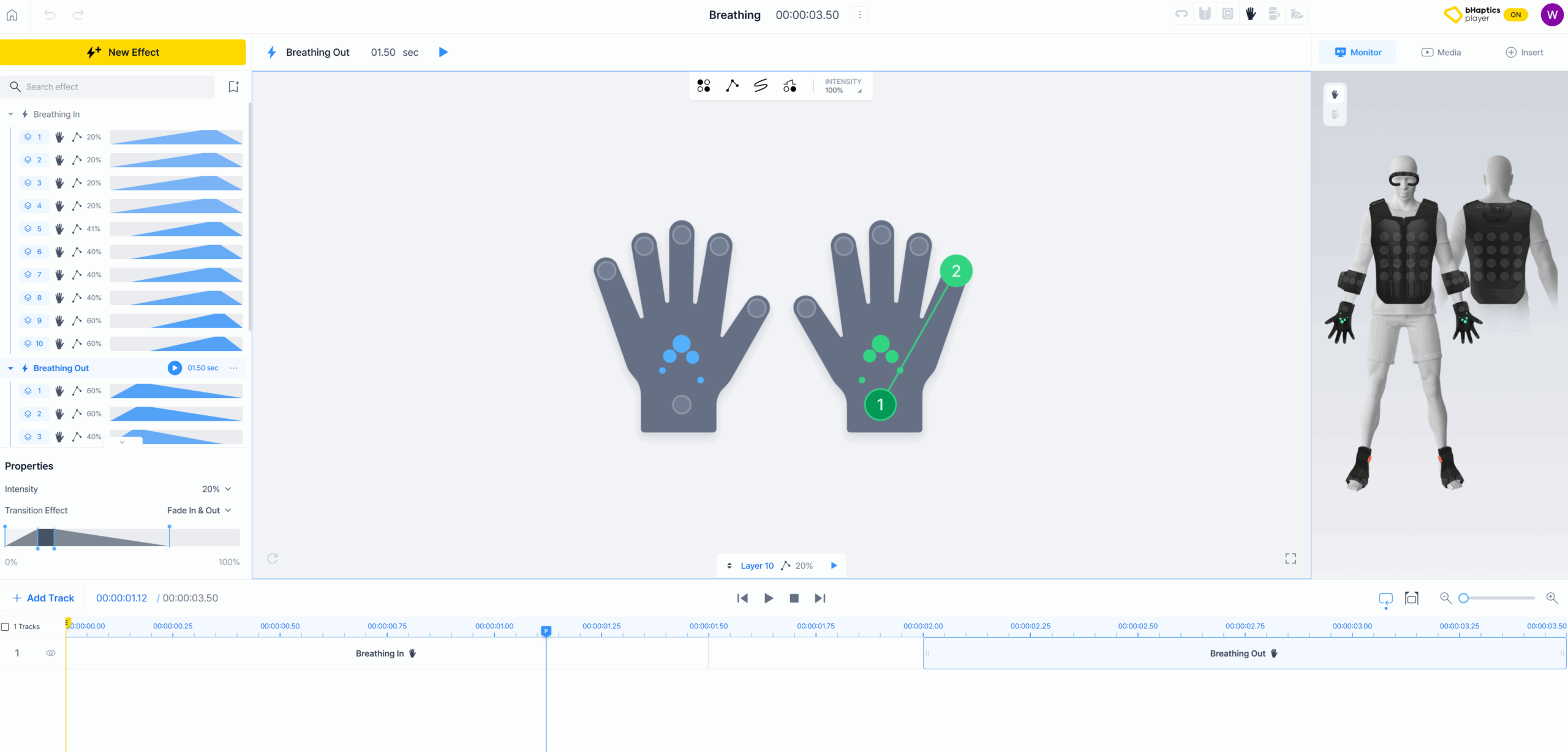Viewport: 1568px width, 752px height.
Task: Check the 1 Tracks checkbox
Action: tap(6, 626)
